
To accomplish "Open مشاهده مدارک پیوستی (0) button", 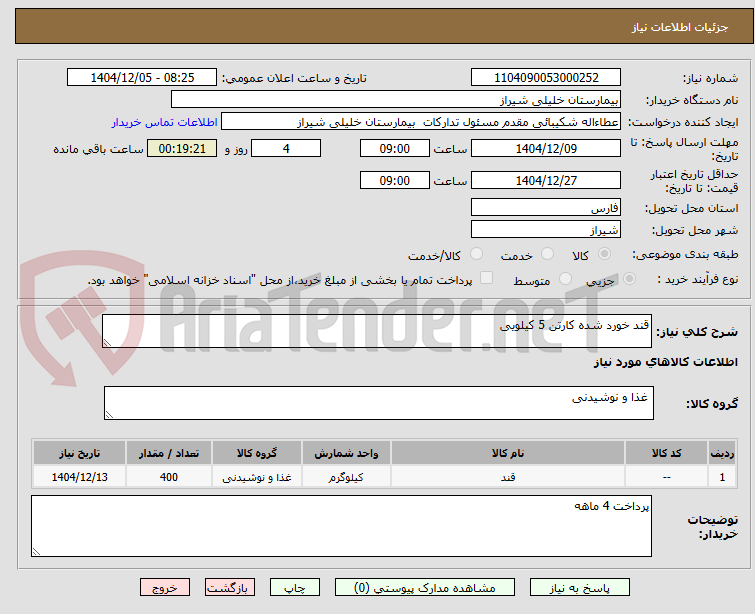I will point(425,588).
